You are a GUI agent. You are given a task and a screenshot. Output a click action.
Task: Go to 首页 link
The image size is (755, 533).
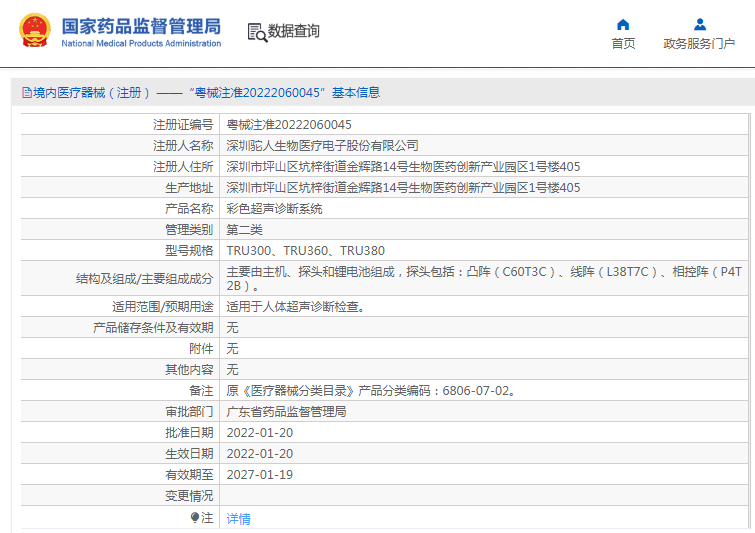[x=623, y=44]
